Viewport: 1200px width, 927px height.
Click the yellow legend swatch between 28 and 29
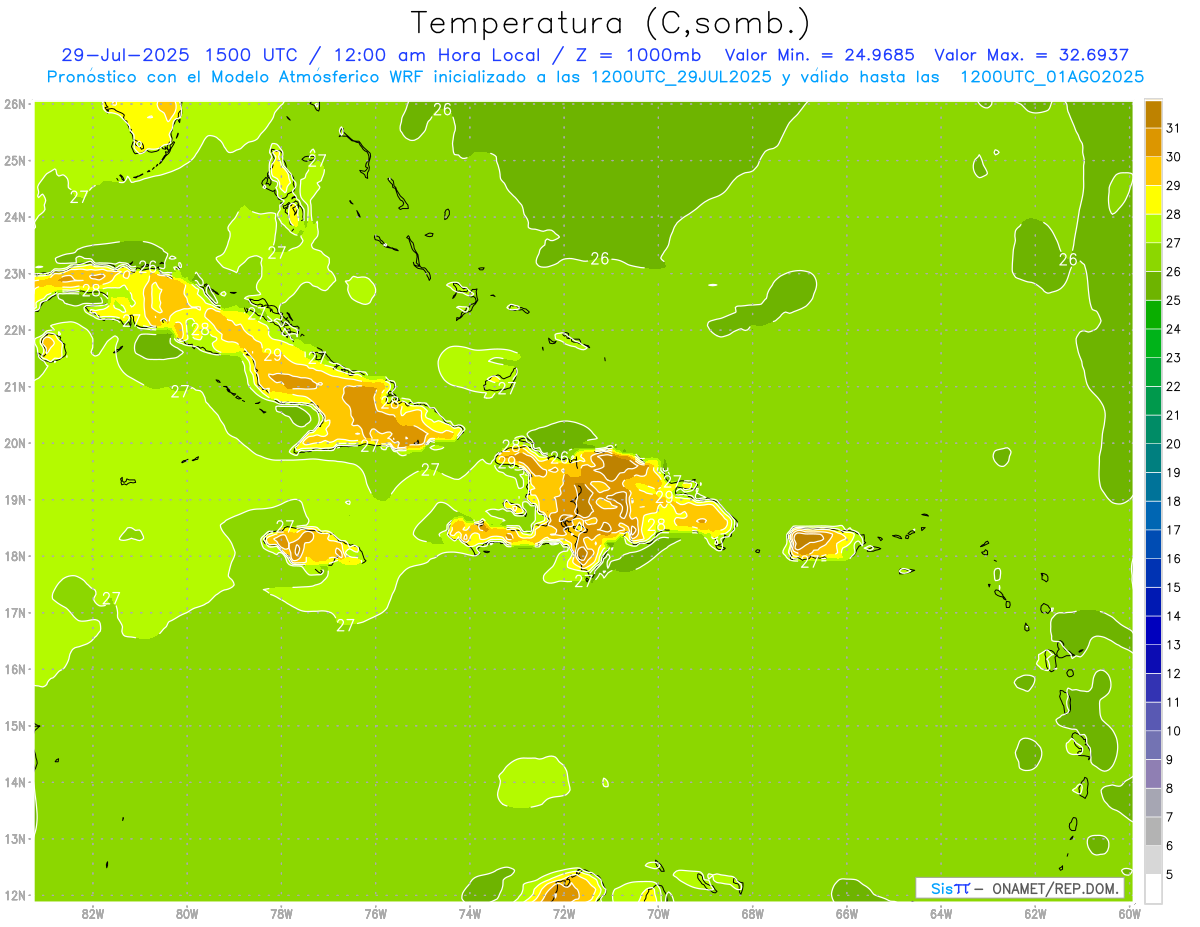1153,199
